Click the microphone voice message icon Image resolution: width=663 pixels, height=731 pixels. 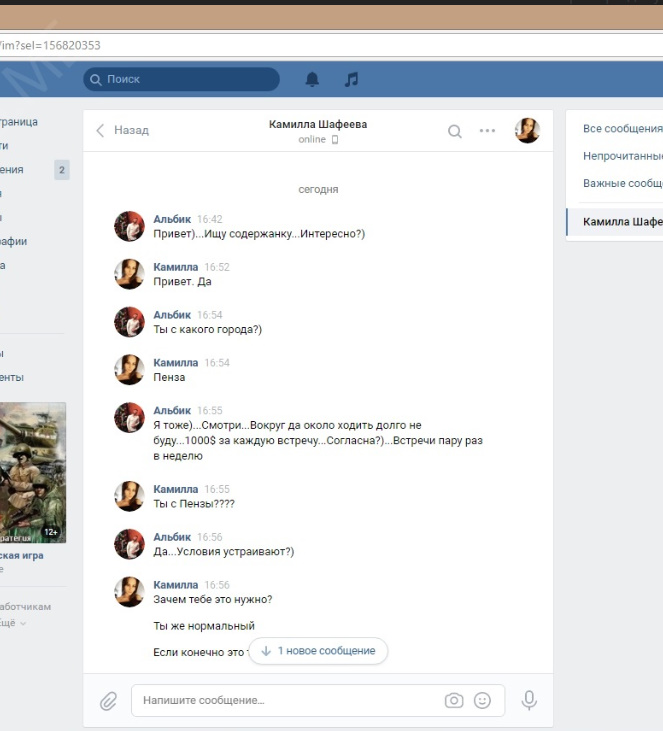tap(528, 701)
